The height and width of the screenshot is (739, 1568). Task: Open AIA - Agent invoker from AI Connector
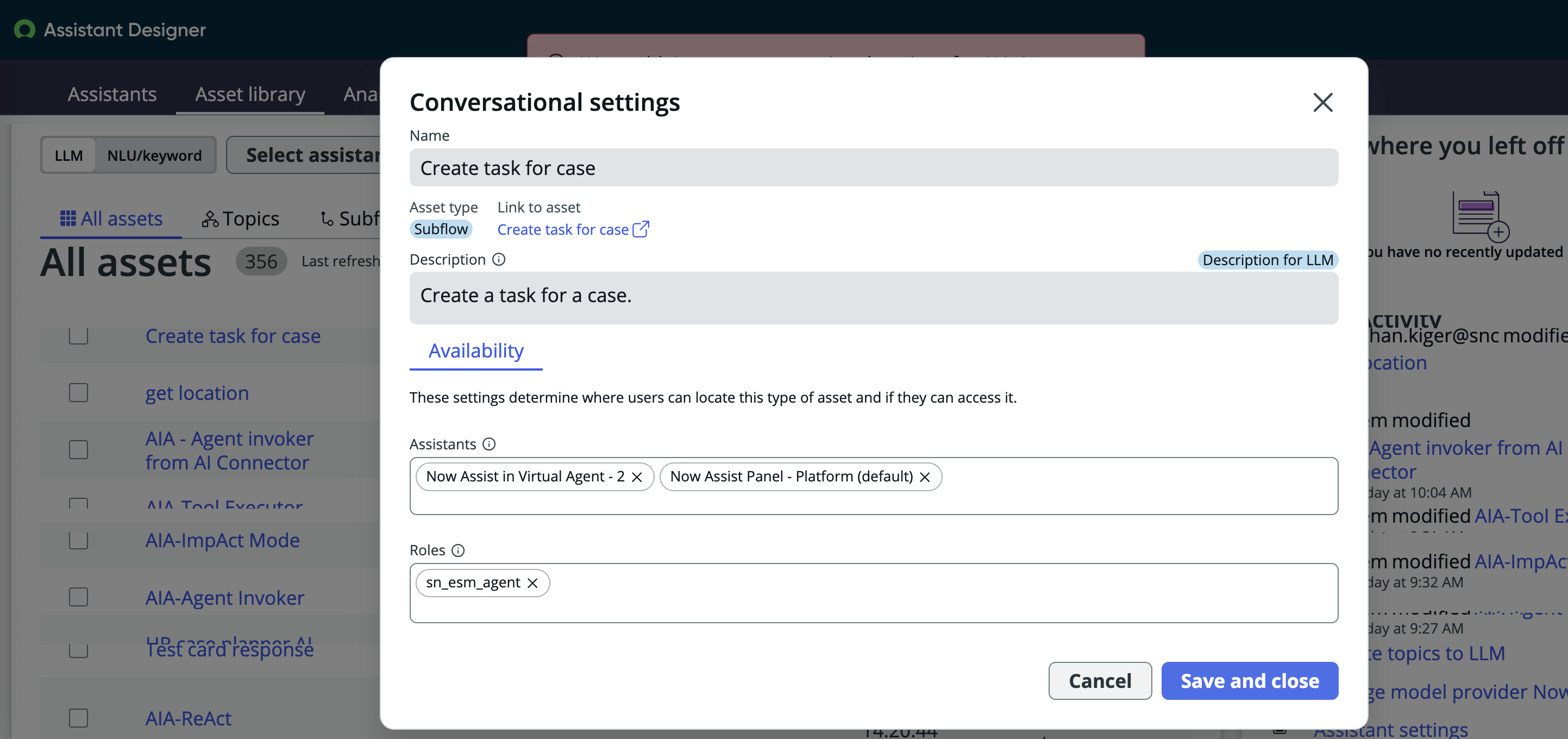(x=229, y=450)
